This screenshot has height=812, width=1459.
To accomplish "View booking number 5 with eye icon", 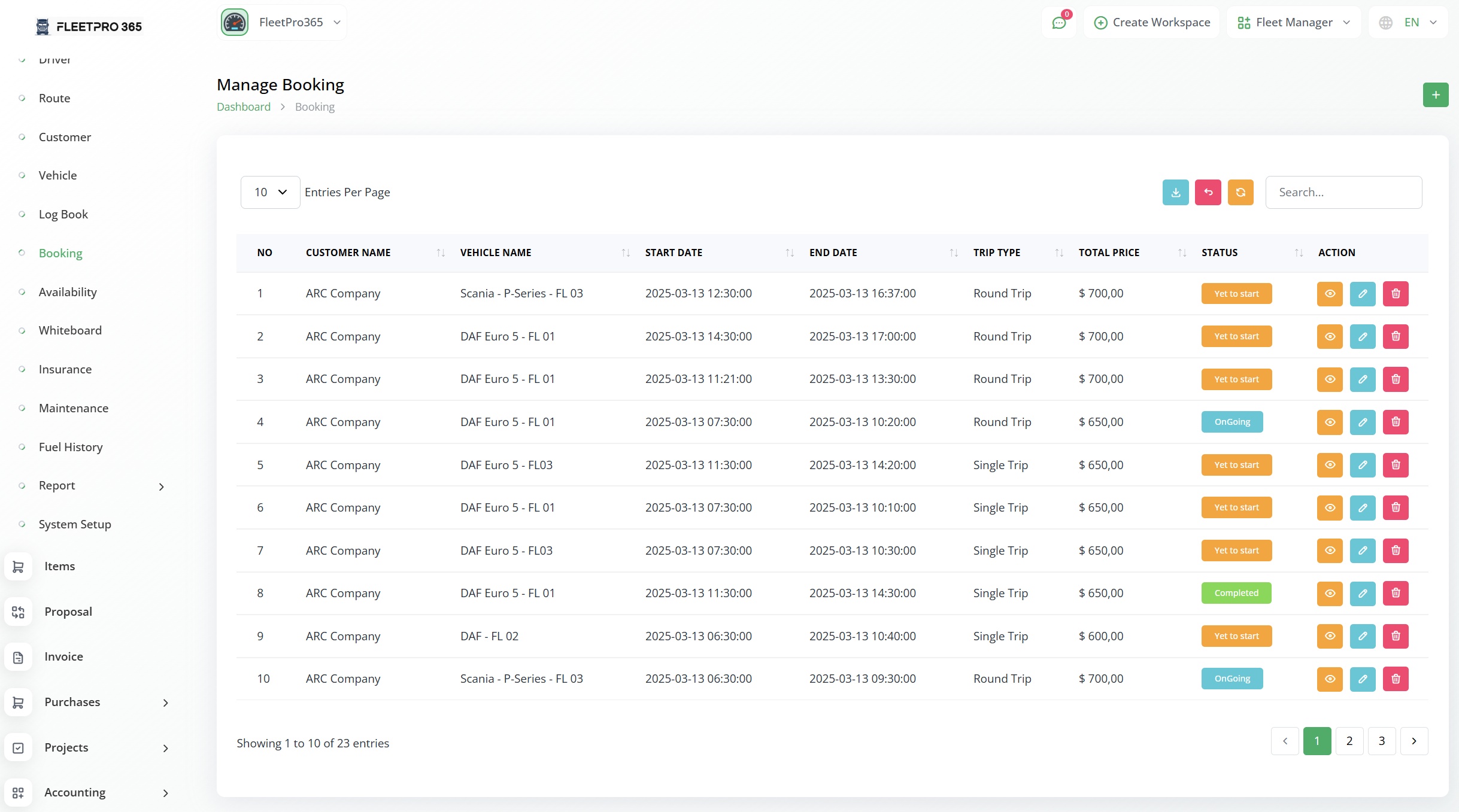I will pyautogui.click(x=1329, y=465).
